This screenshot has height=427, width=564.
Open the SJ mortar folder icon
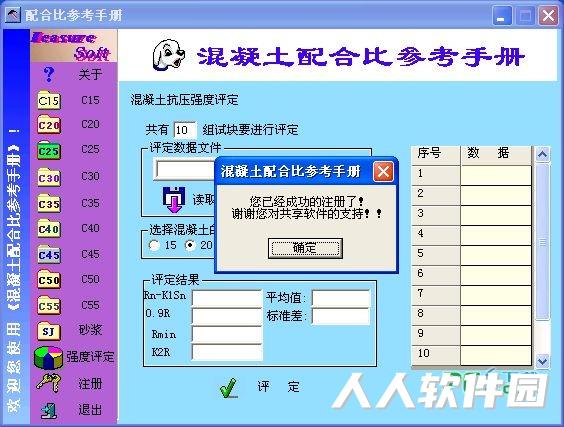point(49,331)
